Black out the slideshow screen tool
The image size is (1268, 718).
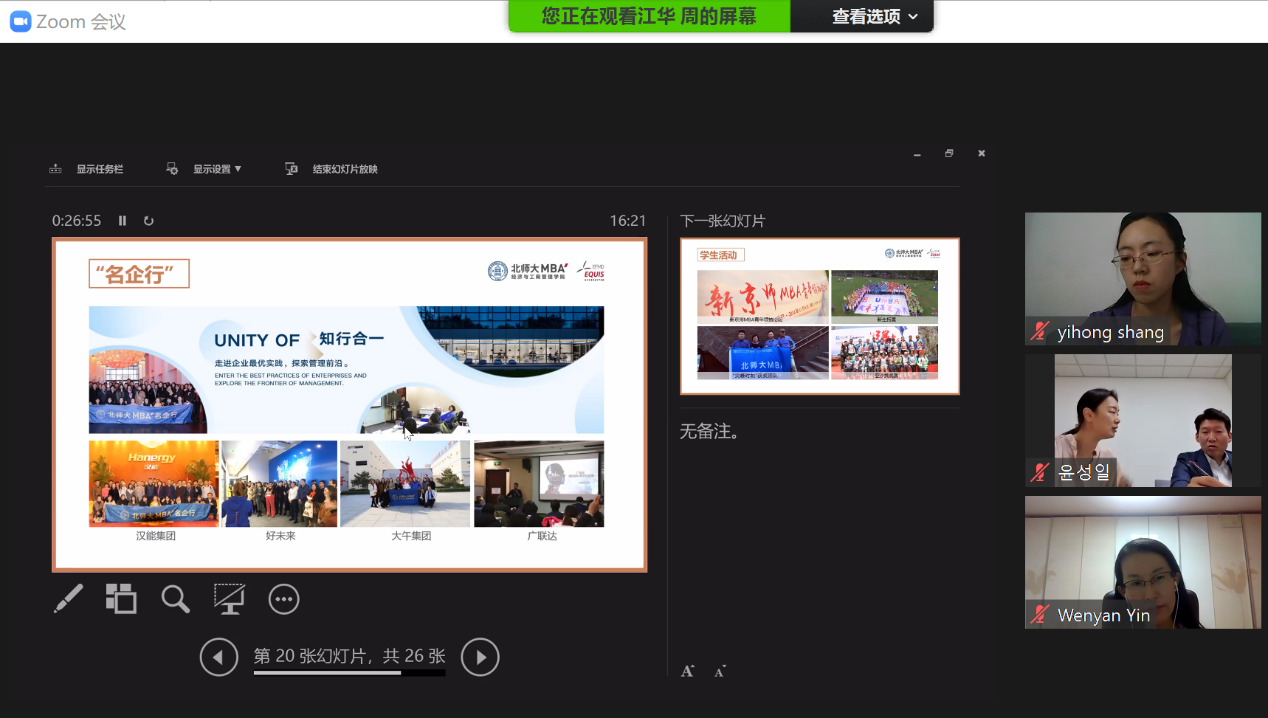[229, 598]
